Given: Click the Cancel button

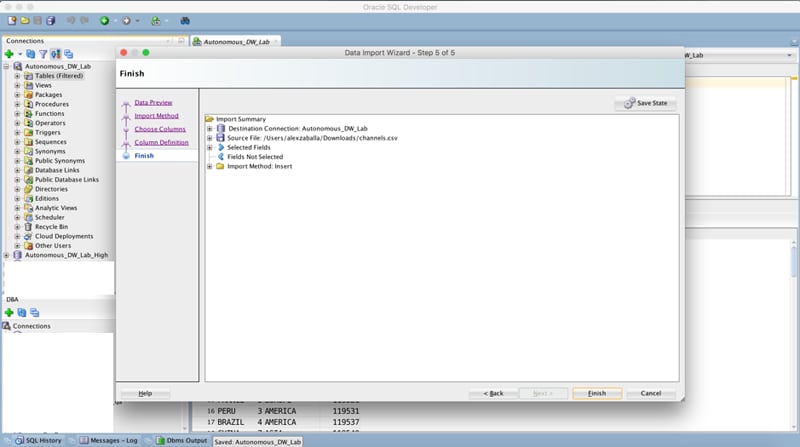Looking at the screenshot, I should (651, 393).
